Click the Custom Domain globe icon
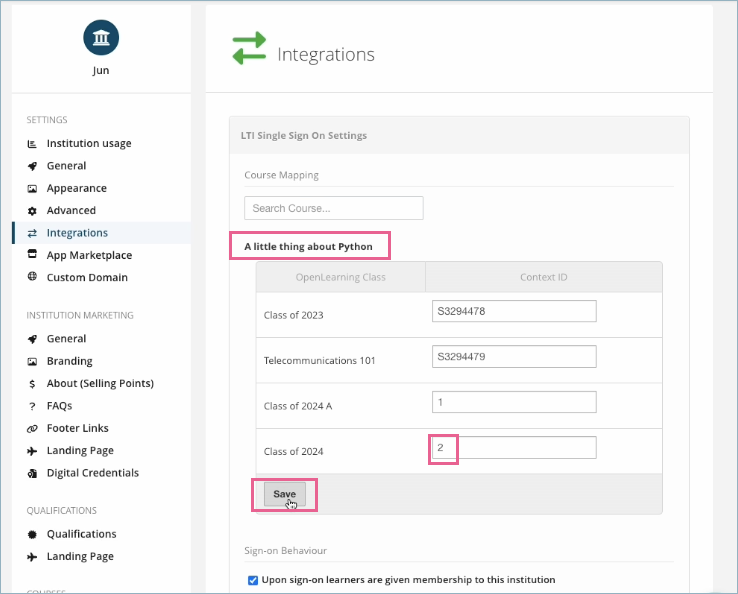Image resolution: width=738 pixels, height=594 pixels. [x=32, y=277]
